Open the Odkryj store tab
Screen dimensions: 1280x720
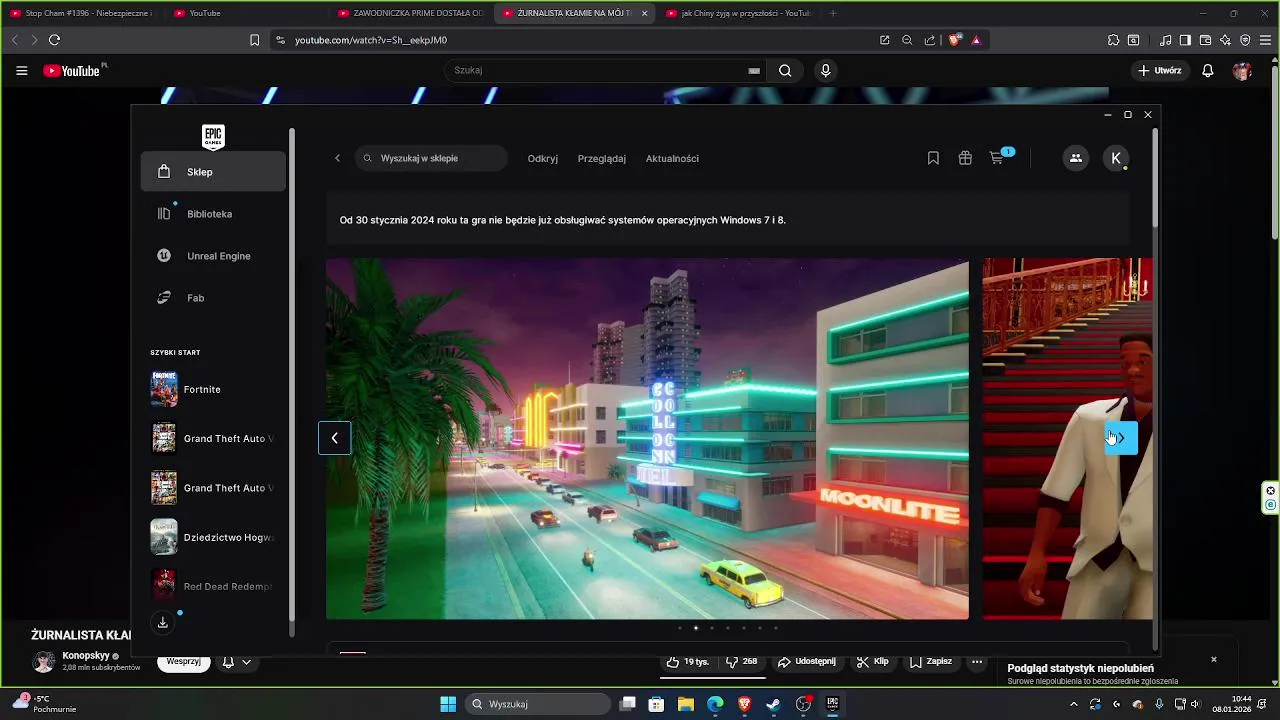543,158
